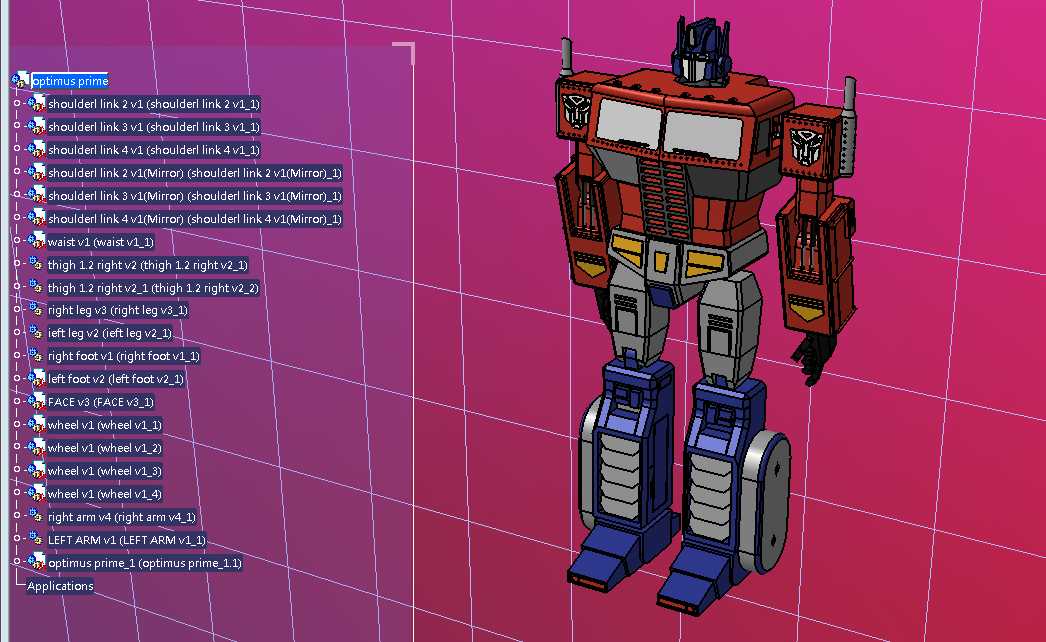Click the shoulderl link 4 v1(Mirror)_1 part icon
This screenshot has width=1046, height=642.
click(37, 218)
